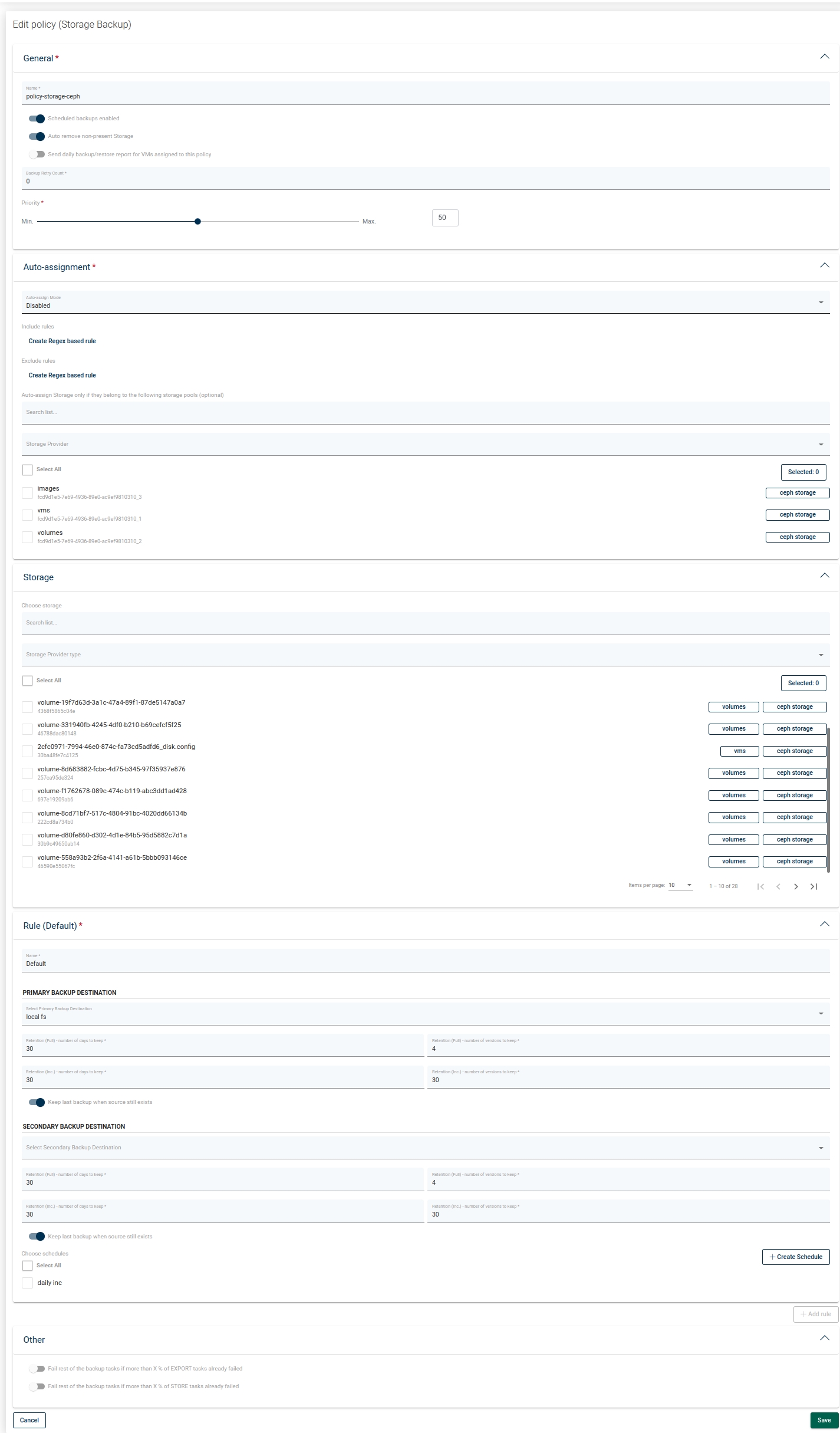Collapse the Auto-assignment section
Screen dimensions: 840x1433
[824, 266]
